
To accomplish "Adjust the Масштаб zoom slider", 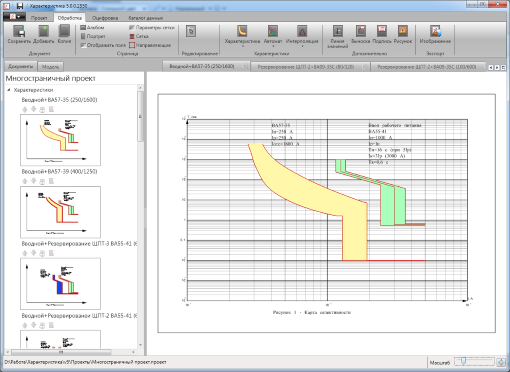I will 474,362.
